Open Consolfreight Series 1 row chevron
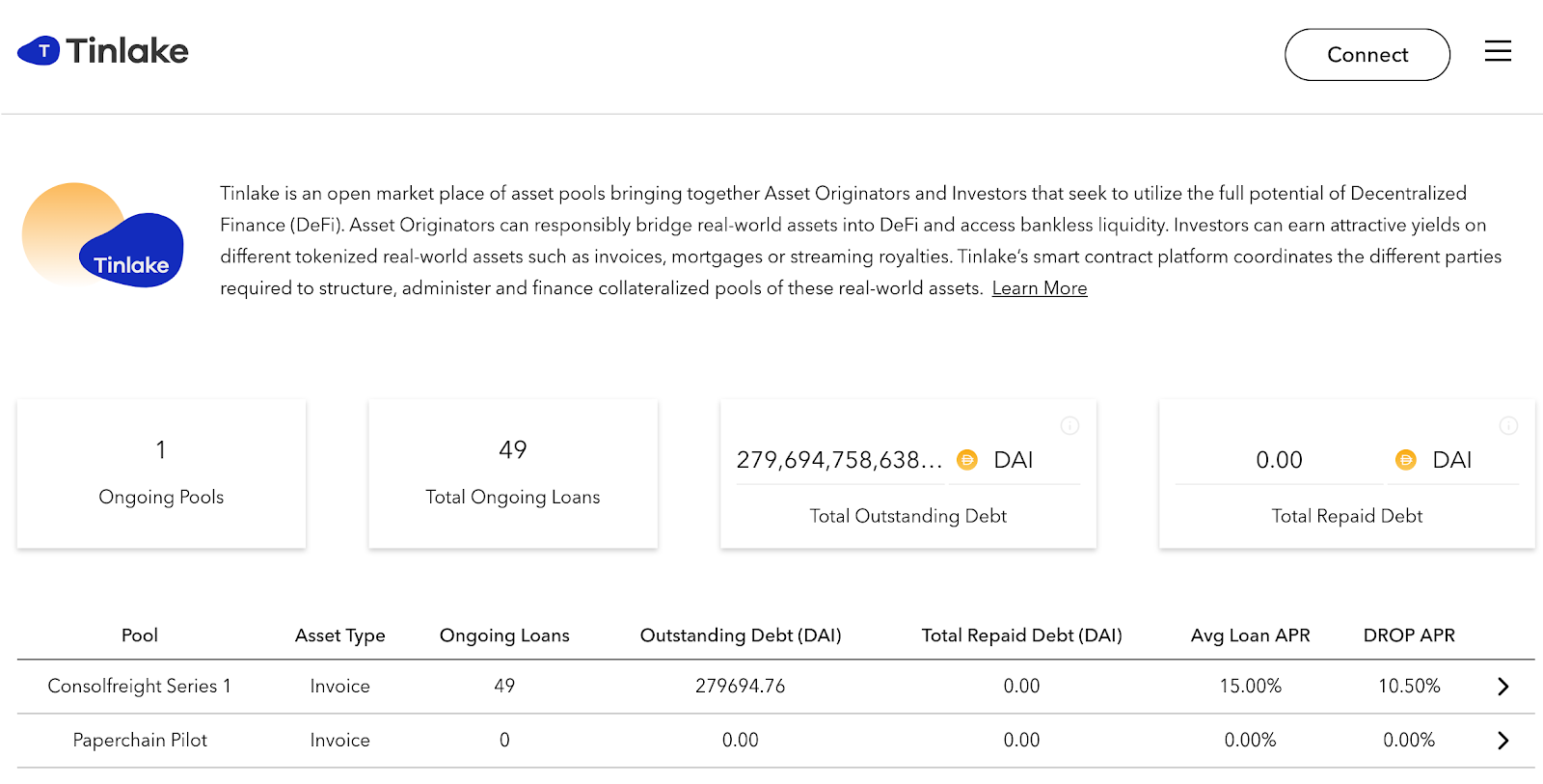 [1502, 687]
